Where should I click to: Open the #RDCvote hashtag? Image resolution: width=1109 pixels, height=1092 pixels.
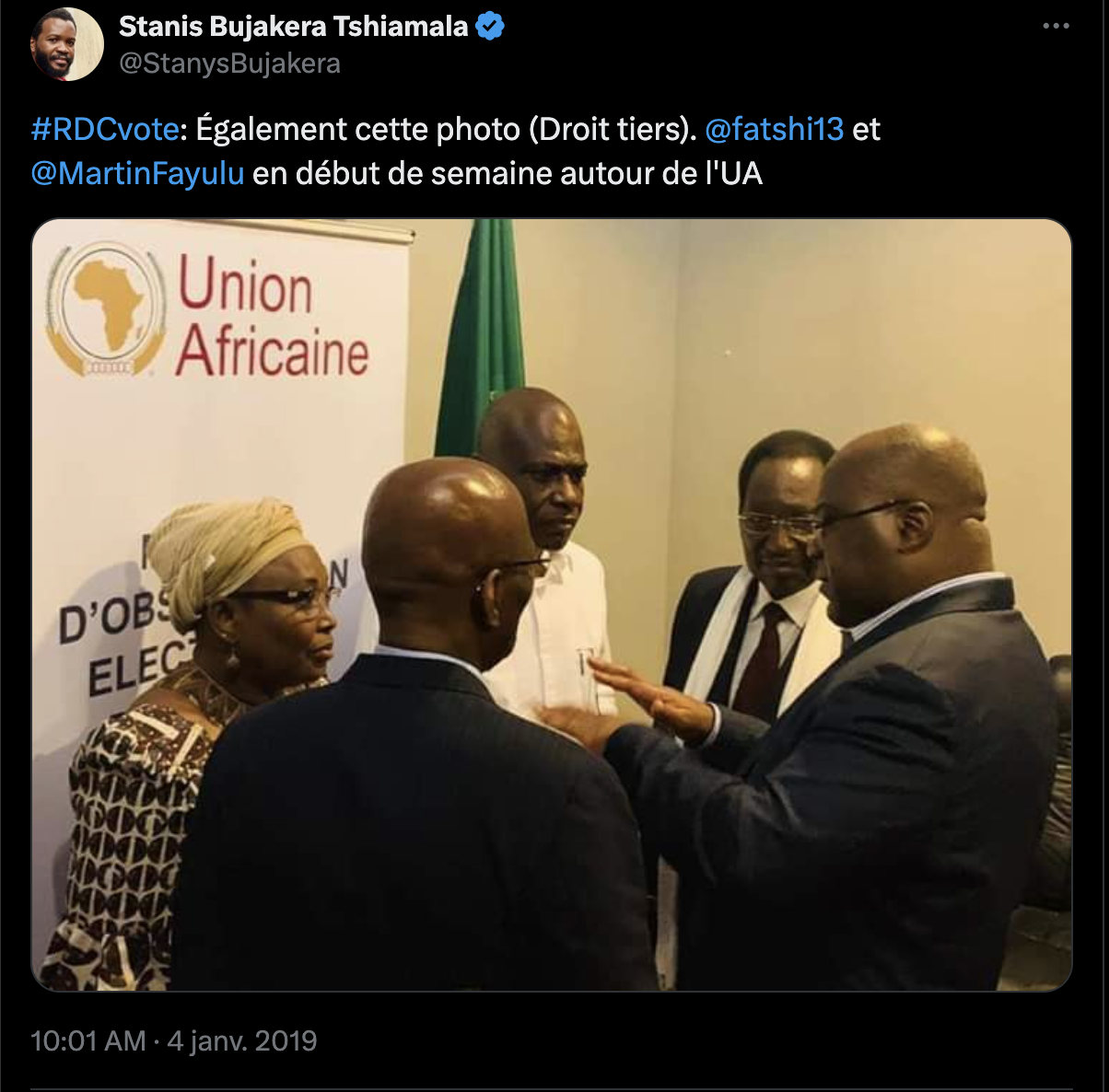point(104,129)
